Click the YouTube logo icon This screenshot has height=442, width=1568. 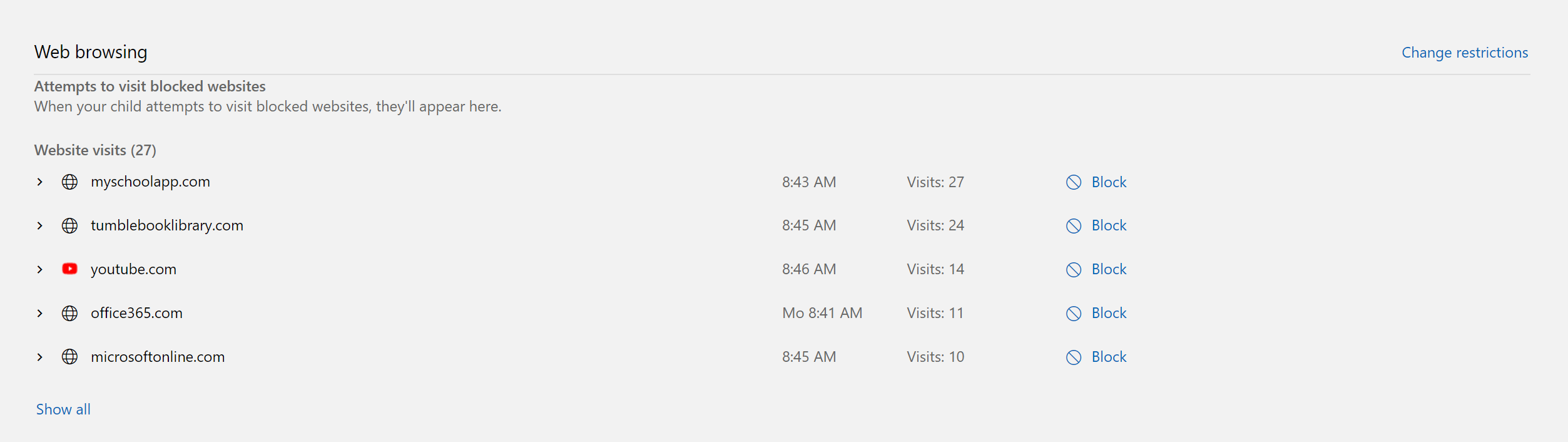[x=69, y=269]
